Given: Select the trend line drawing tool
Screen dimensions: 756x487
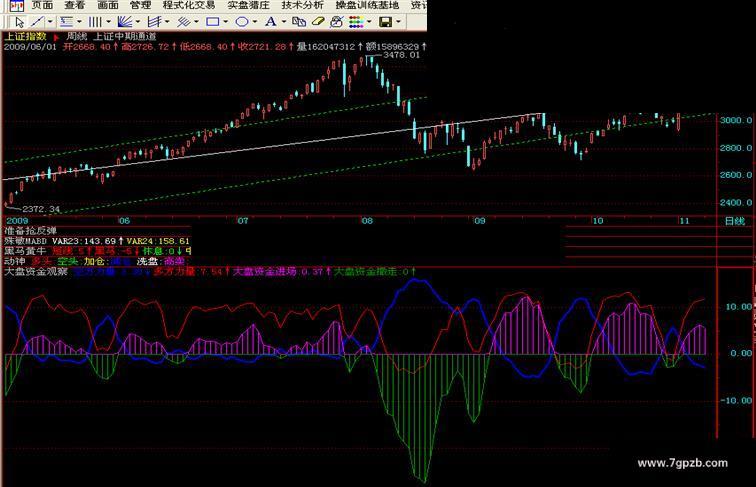Looking at the screenshot, I should 38,22.
